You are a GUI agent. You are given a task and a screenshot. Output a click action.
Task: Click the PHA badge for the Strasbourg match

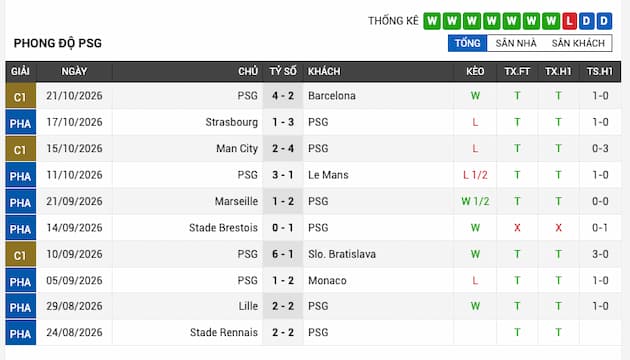pyautogui.click(x=20, y=123)
